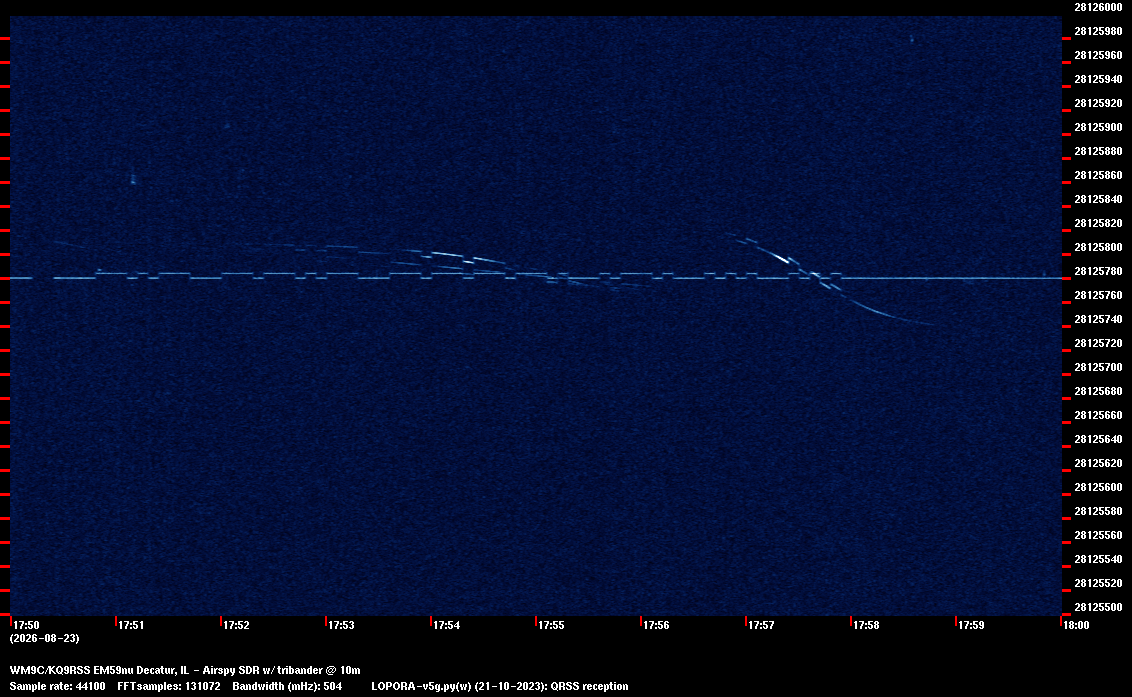Click the 28125720 frequency label
Image resolution: width=1132 pixels, height=697 pixels.
[x=1098, y=343]
